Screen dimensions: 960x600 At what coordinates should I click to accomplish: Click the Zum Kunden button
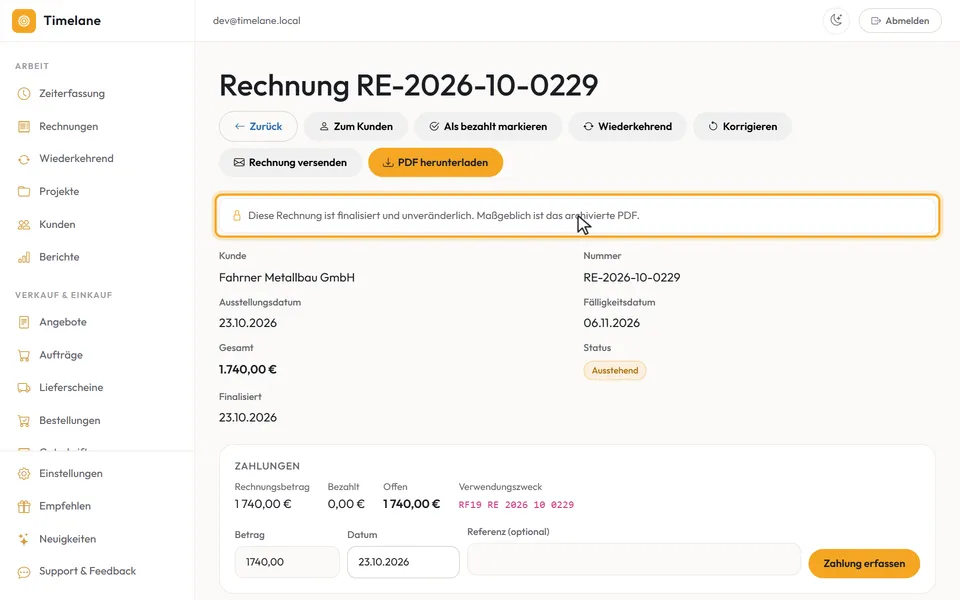[x=356, y=127]
